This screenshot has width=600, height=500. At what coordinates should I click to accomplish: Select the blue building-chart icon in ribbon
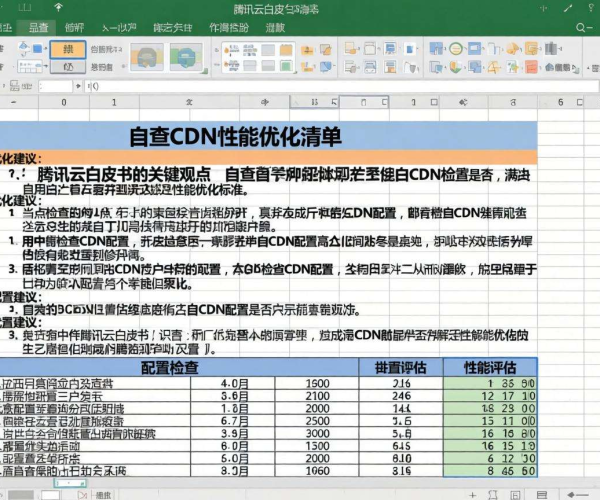(436, 49)
